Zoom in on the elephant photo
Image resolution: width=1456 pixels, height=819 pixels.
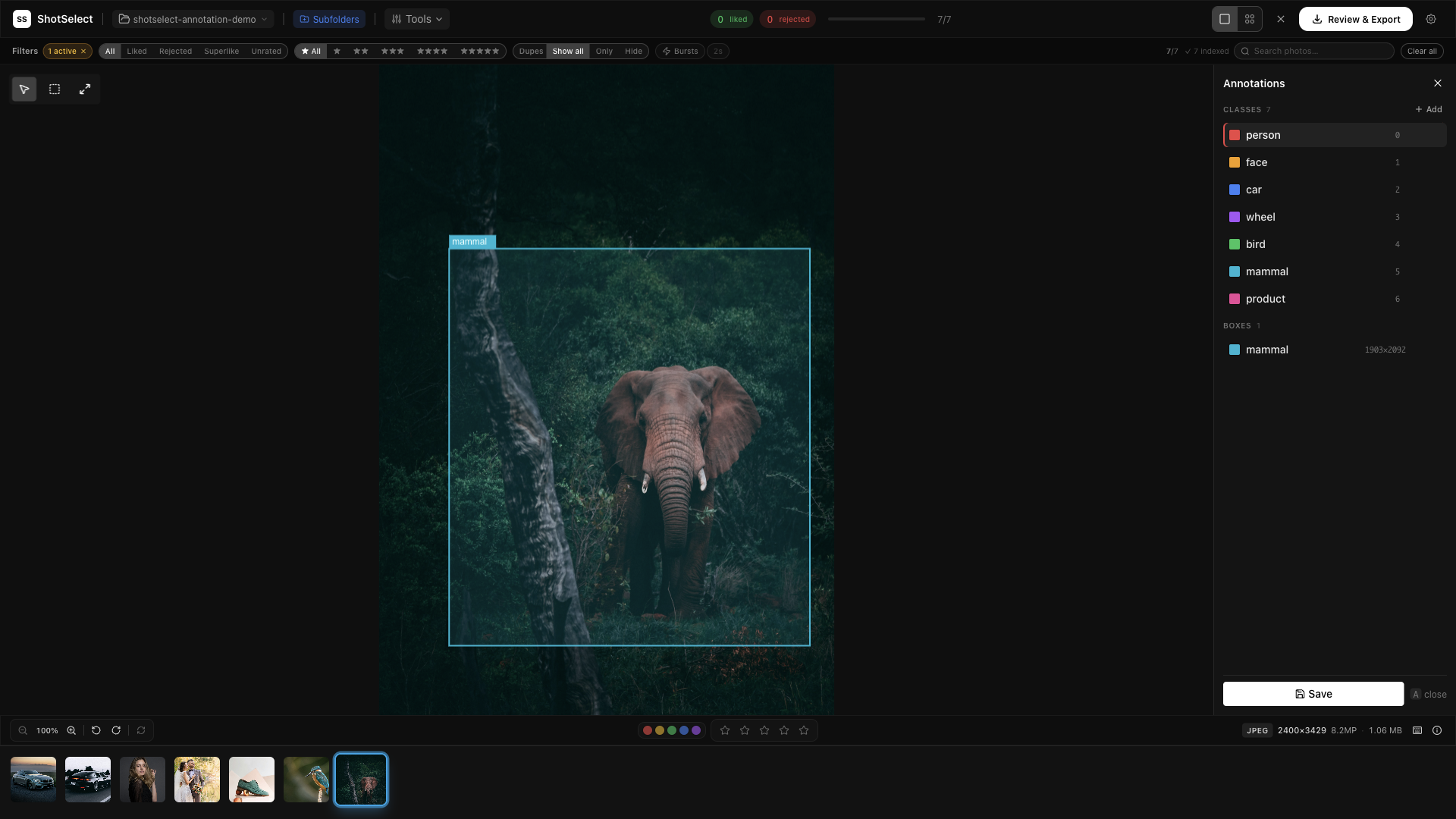(71, 730)
